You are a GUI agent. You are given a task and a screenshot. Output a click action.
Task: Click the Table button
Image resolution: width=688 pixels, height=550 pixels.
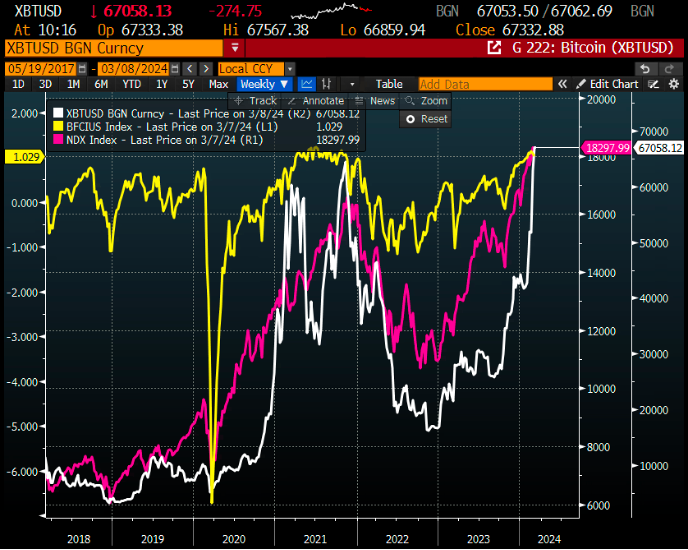[389, 84]
